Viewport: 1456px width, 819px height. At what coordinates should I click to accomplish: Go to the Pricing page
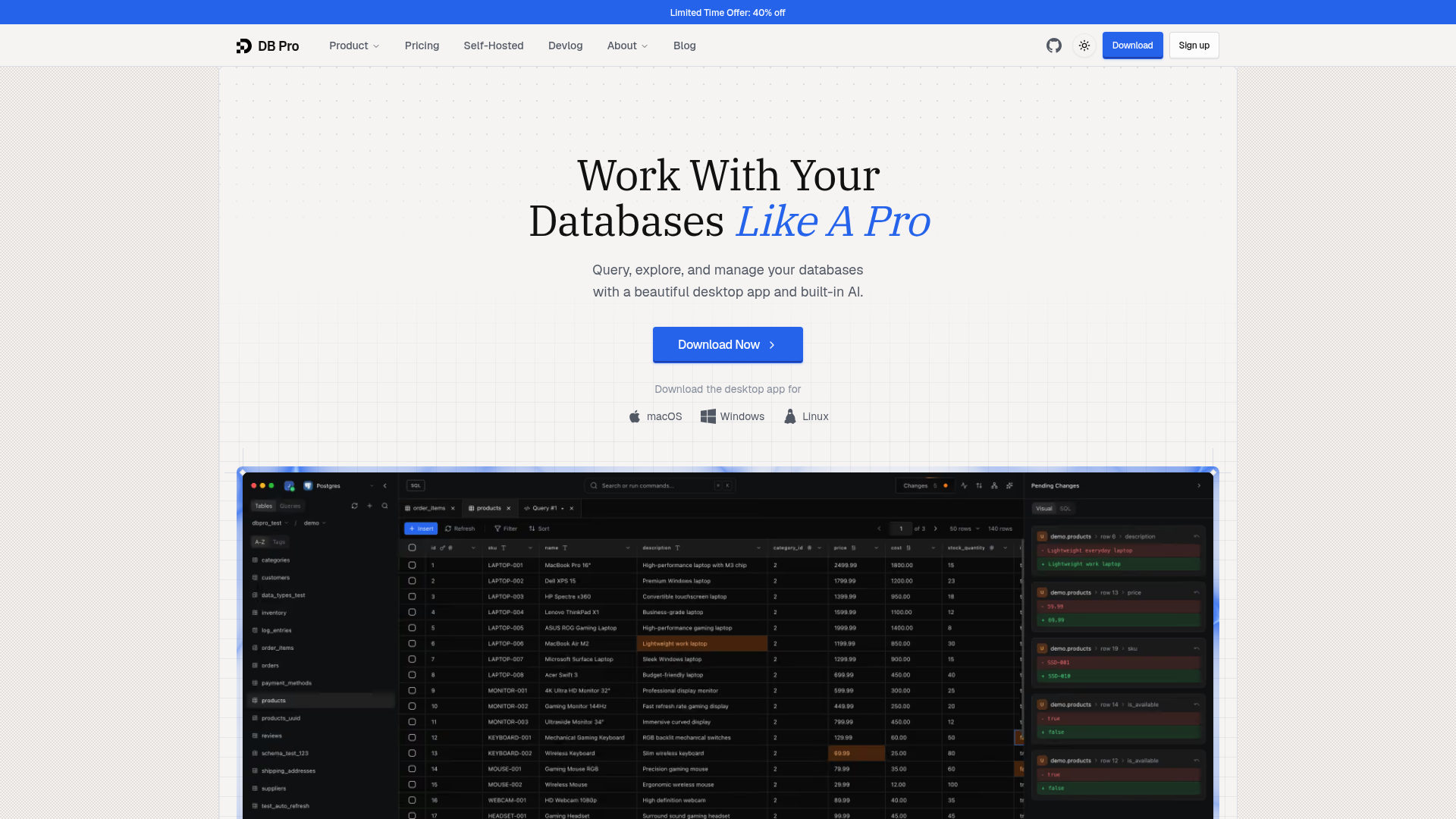pos(422,45)
